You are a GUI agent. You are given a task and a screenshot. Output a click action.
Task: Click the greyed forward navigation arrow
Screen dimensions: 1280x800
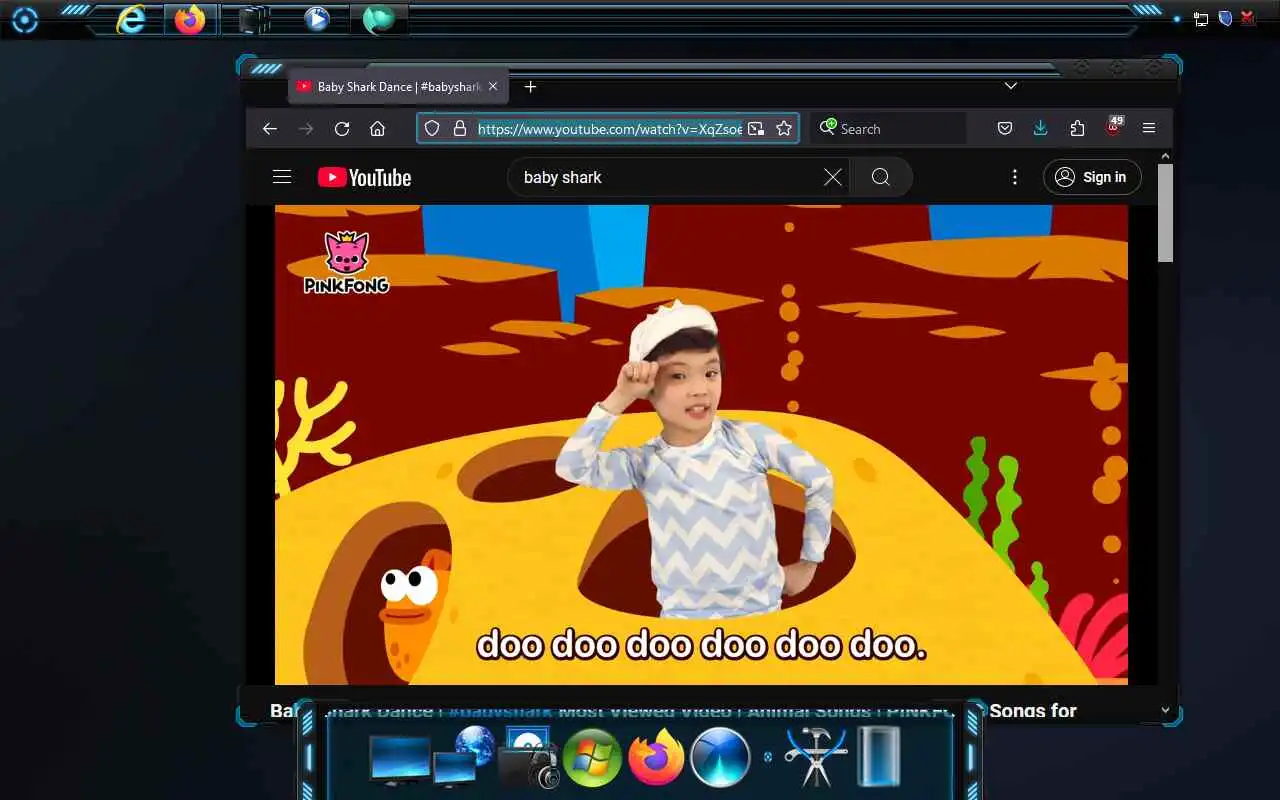pyautogui.click(x=306, y=128)
